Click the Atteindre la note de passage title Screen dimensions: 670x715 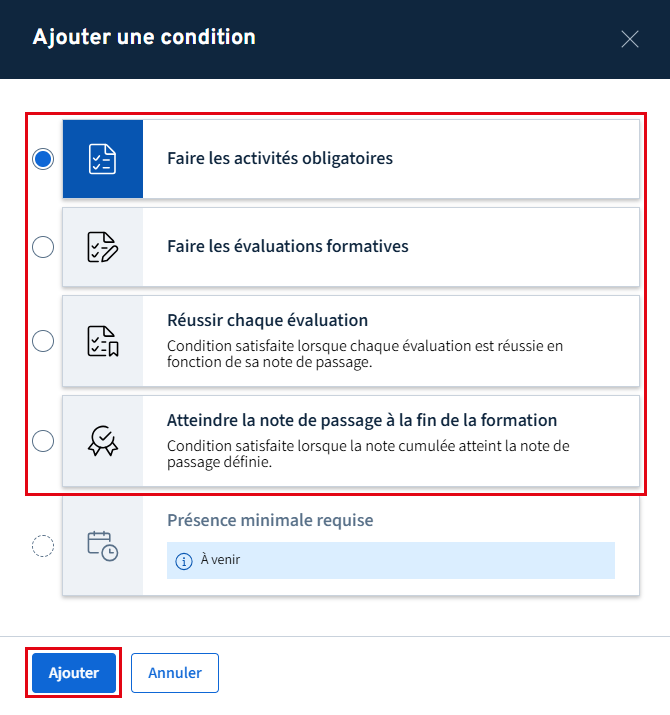362,420
